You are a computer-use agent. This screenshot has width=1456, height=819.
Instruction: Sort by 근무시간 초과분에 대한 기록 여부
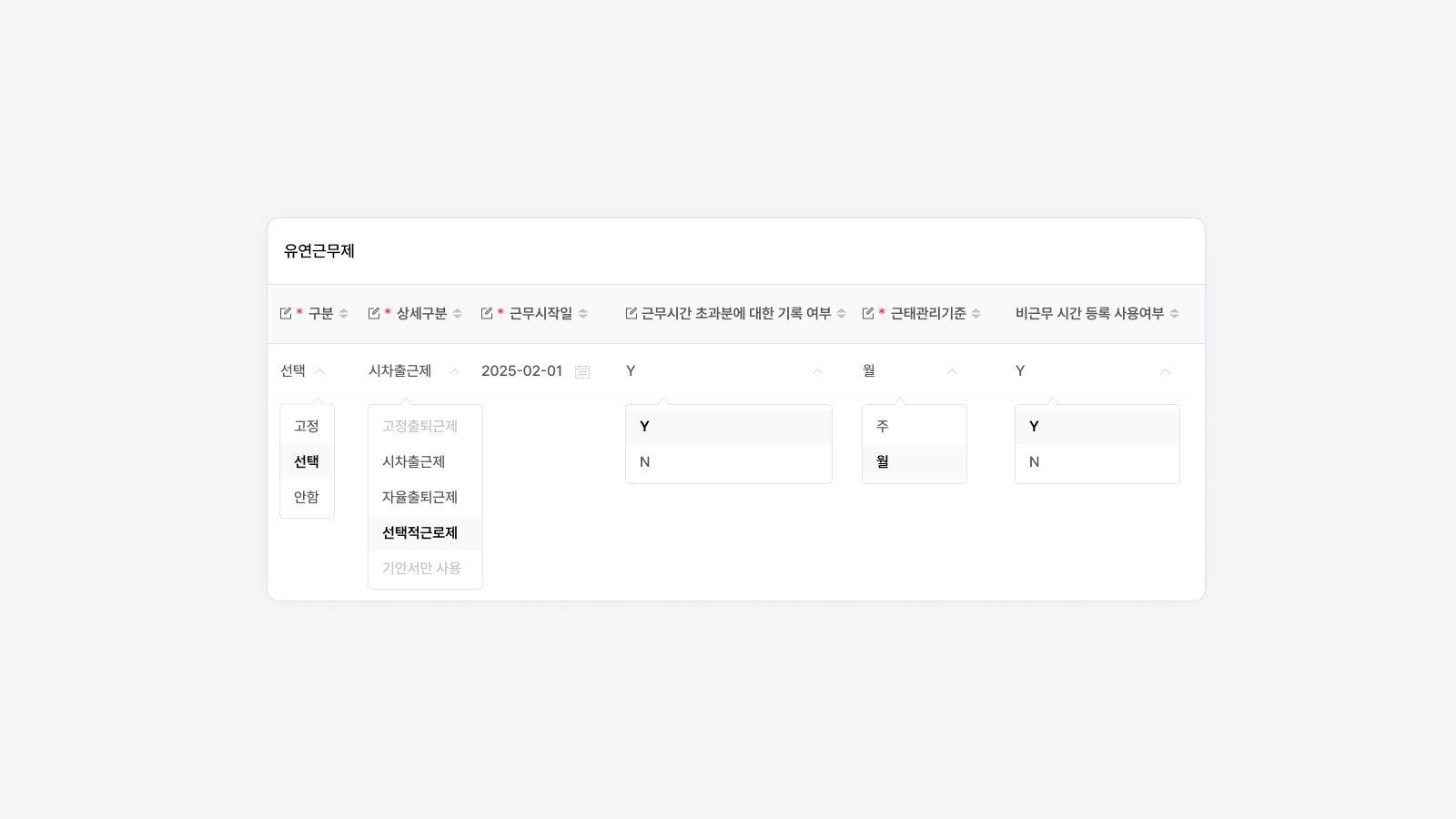tap(842, 314)
